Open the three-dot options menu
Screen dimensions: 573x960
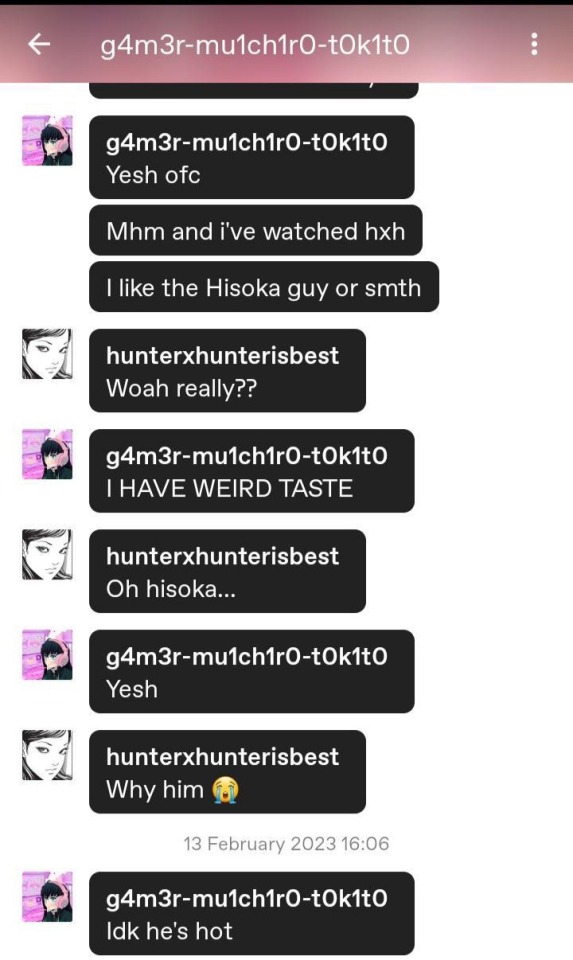534,44
